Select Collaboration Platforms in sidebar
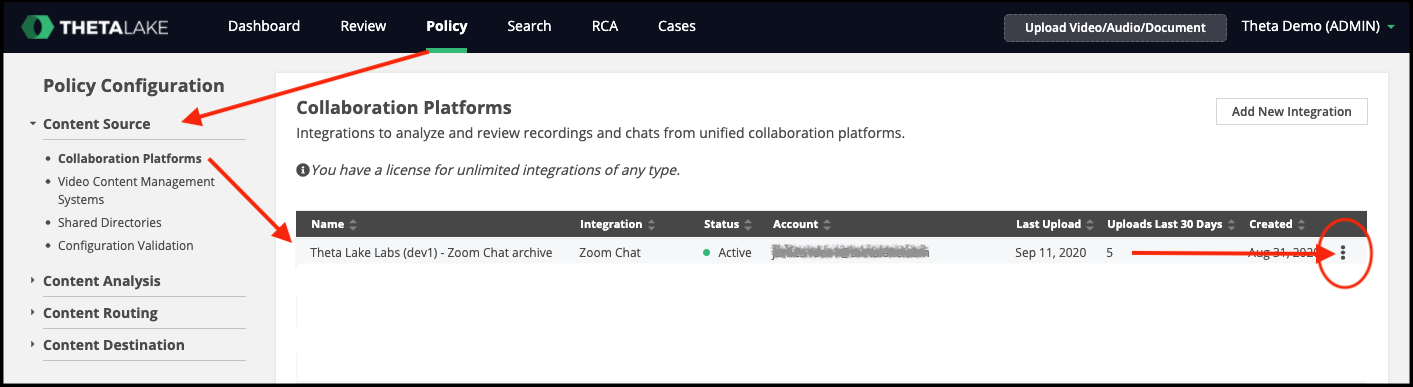This screenshot has height=387, width=1413. (130, 158)
